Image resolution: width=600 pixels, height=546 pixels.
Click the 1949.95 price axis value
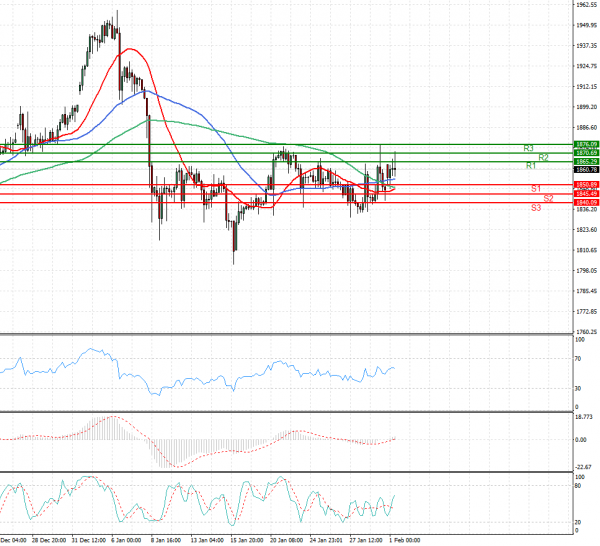click(587, 25)
